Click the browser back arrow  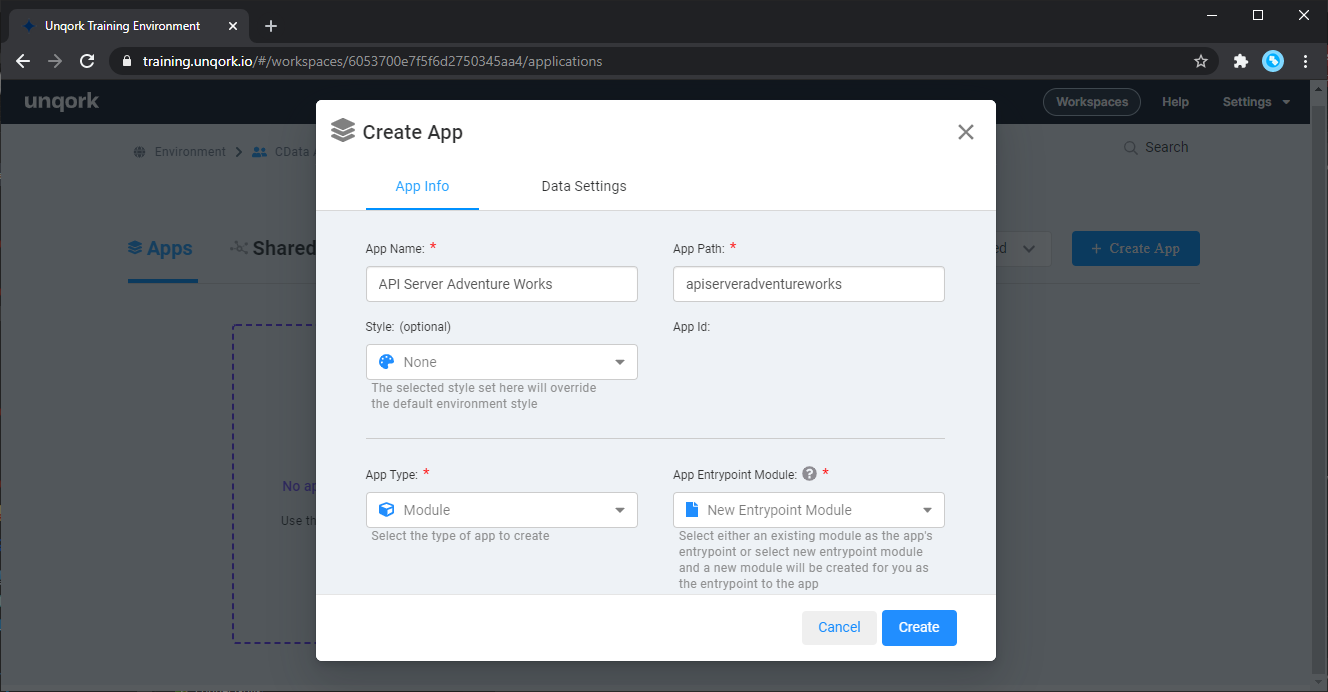point(23,61)
